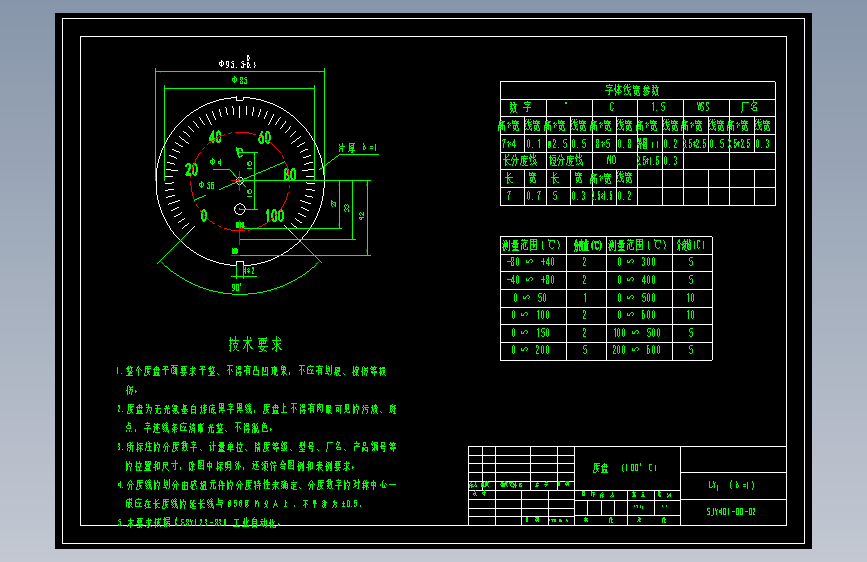The image size is (867, 562).
Task: Click technical requirement item 1 text
Action: 252,380
